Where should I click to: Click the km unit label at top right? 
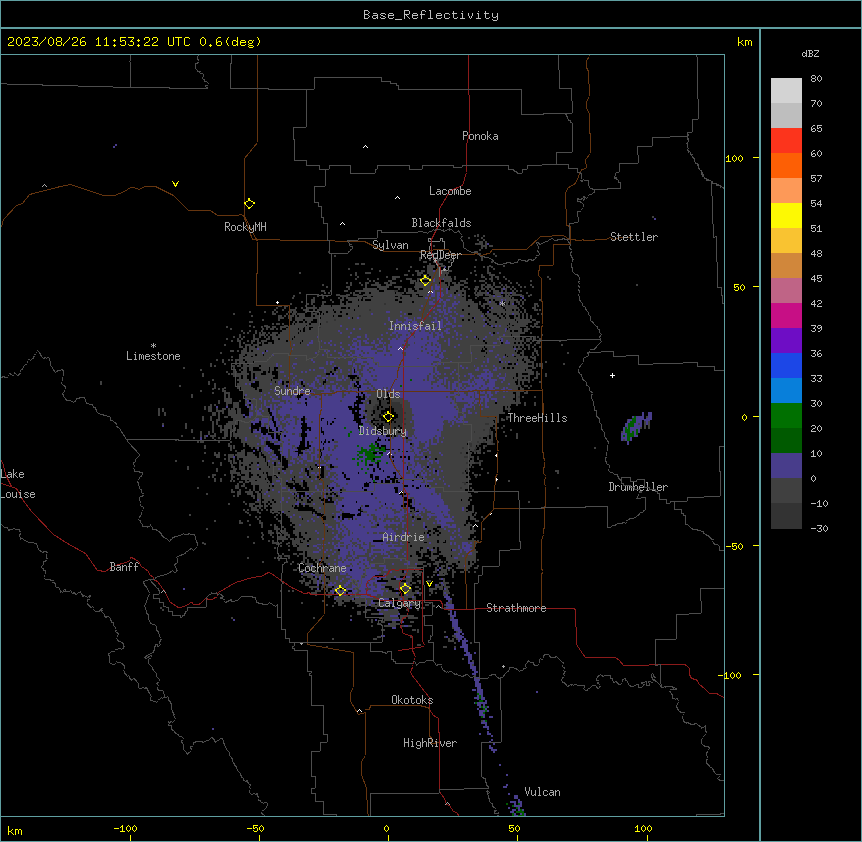[x=745, y=42]
